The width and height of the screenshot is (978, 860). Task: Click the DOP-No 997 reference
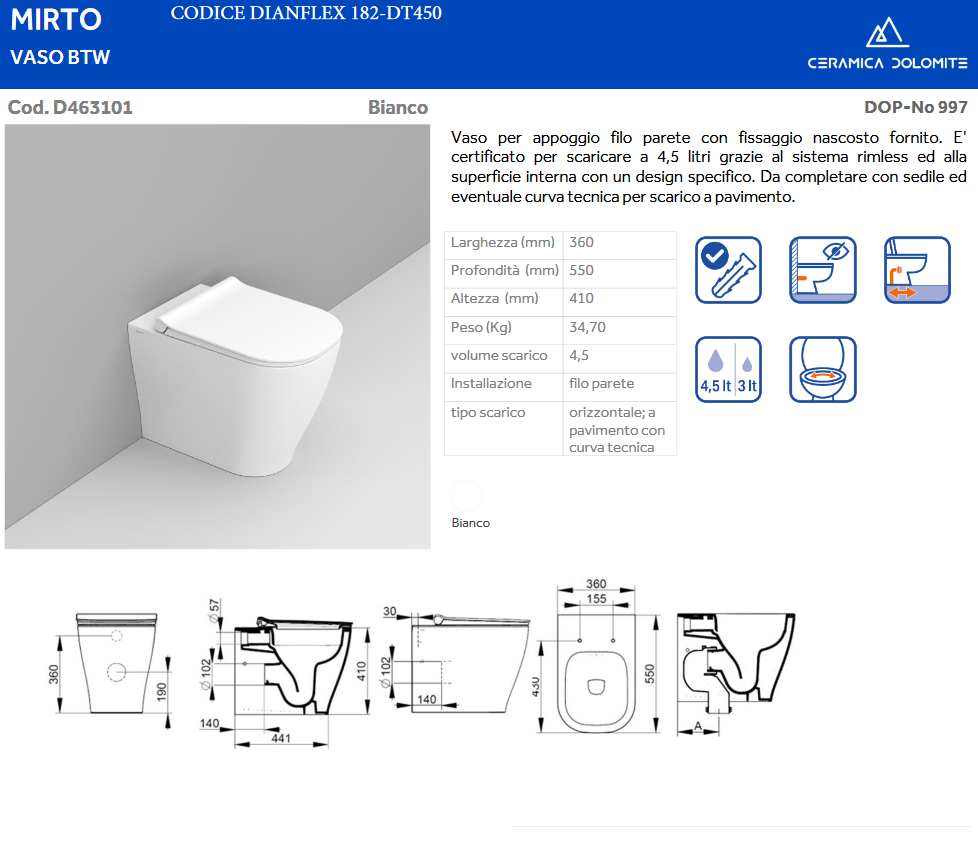tap(915, 107)
